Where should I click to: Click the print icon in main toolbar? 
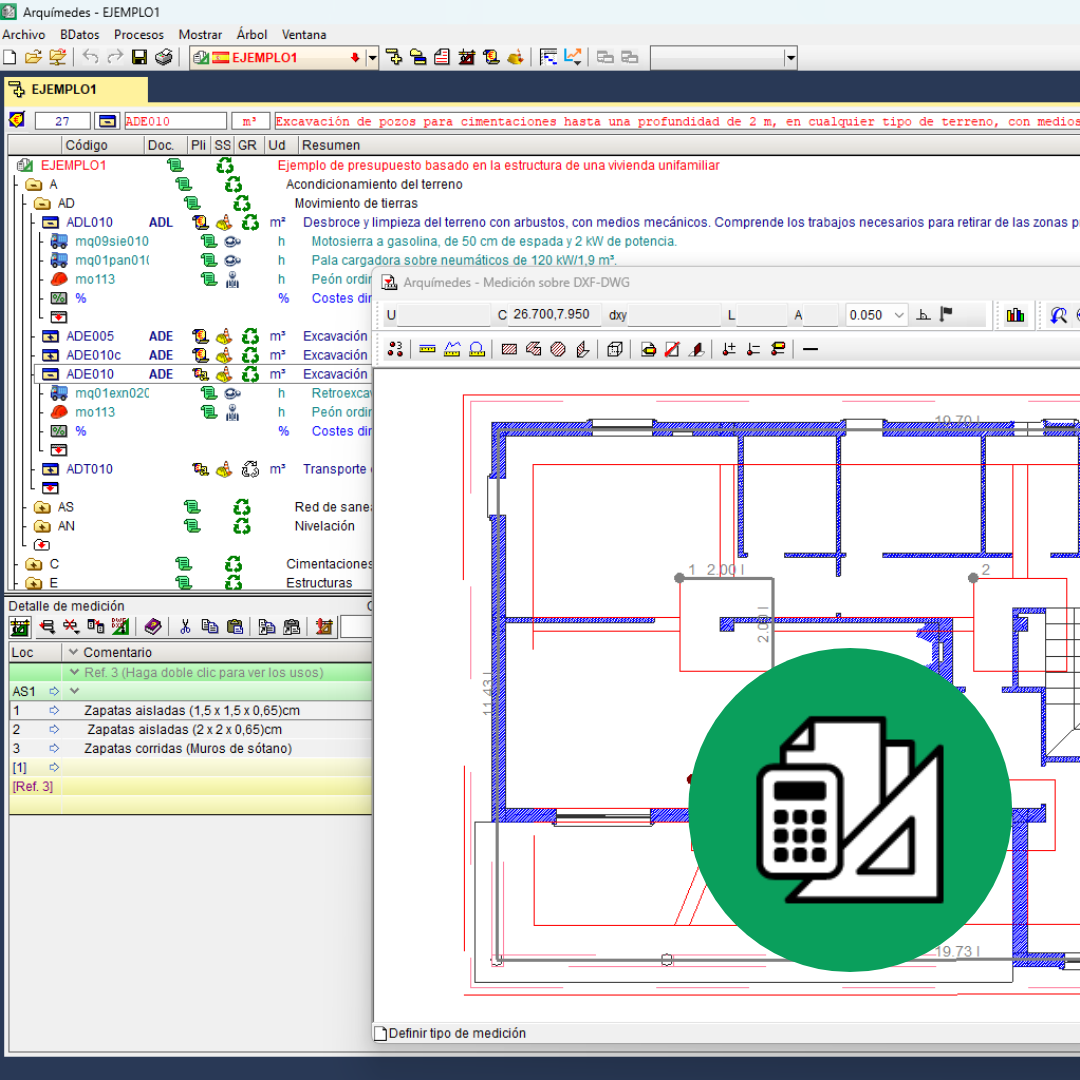163,57
